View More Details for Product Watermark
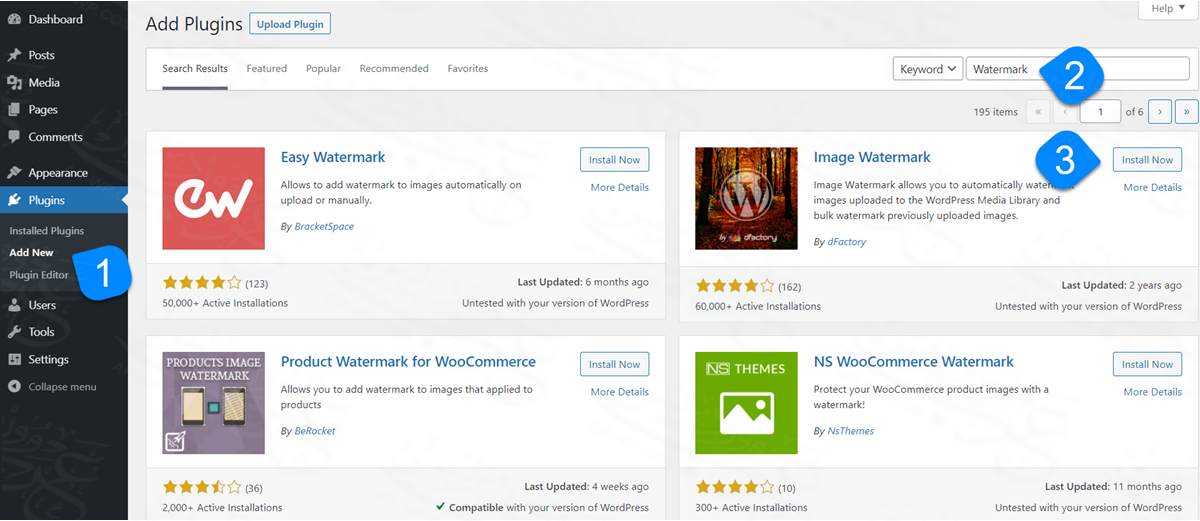The image size is (1200, 521). pos(620,392)
